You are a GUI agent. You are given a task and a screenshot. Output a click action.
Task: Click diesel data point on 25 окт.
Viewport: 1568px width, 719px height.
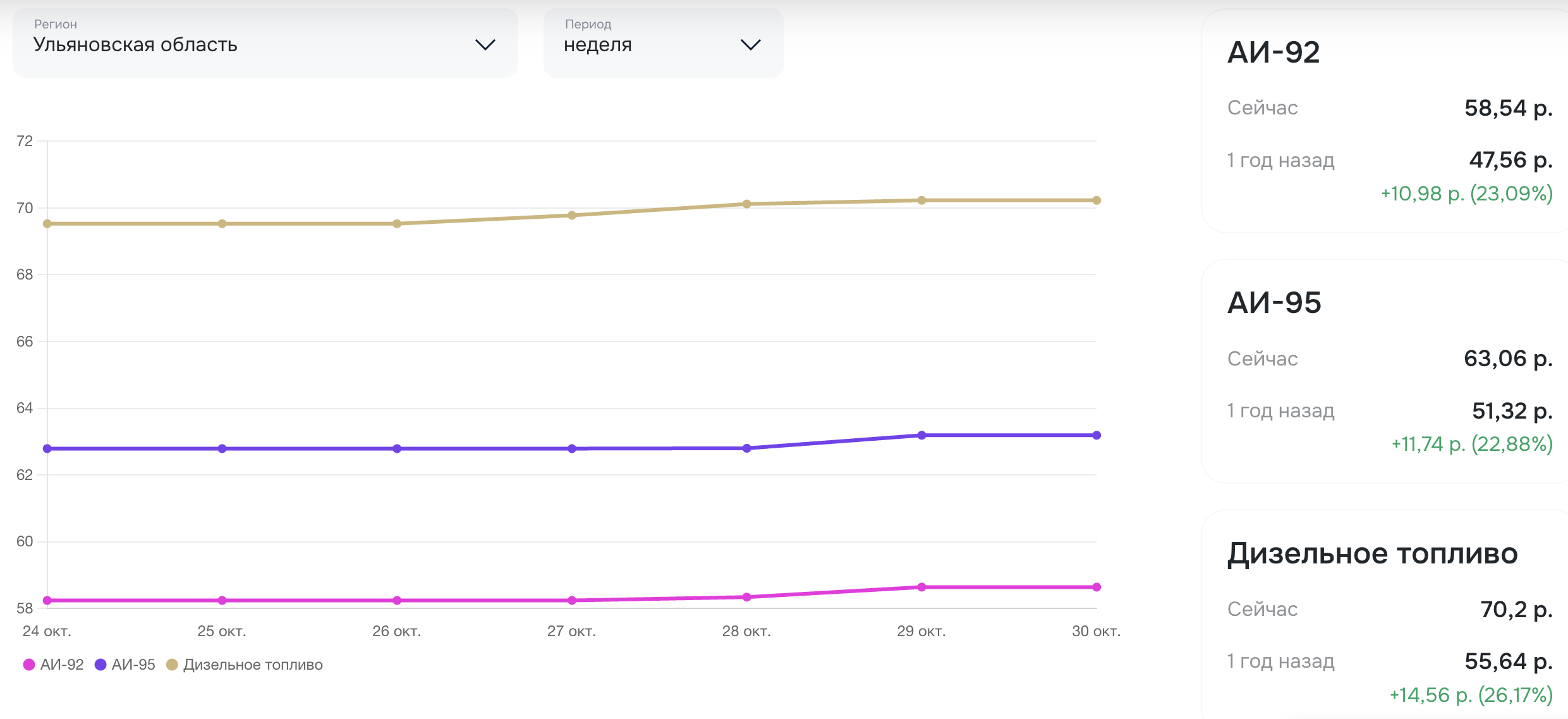pyautogui.click(x=222, y=224)
